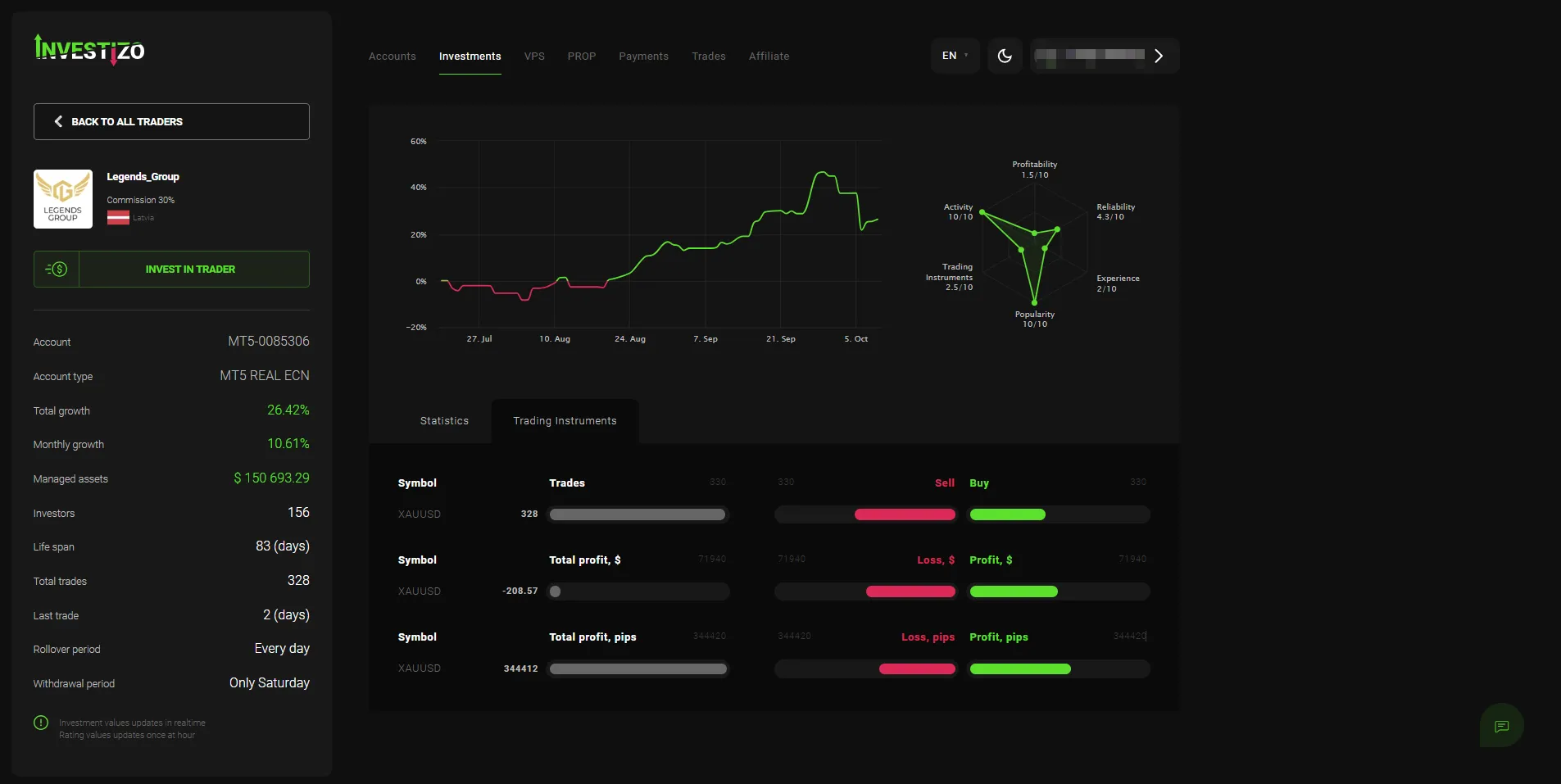Click the Legends_Group trader name

coord(143,177)
